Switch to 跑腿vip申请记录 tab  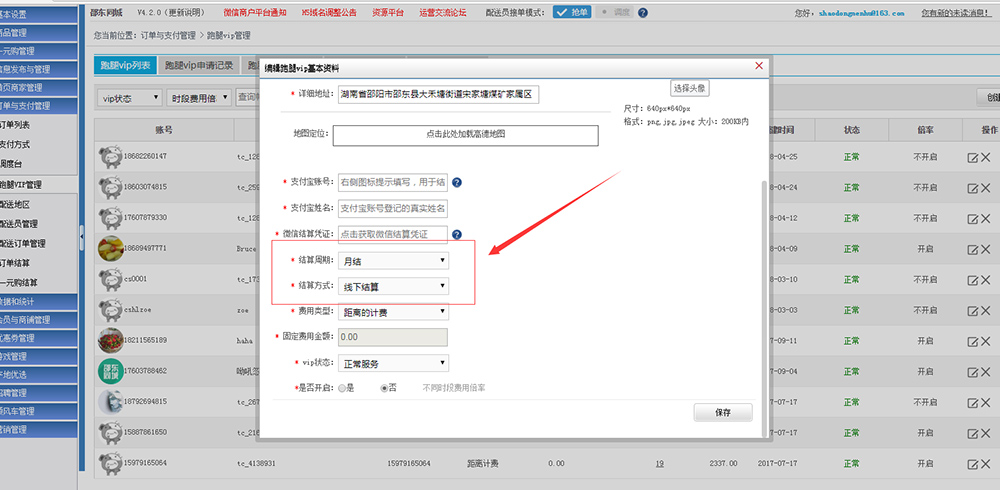tap(199, 66)
